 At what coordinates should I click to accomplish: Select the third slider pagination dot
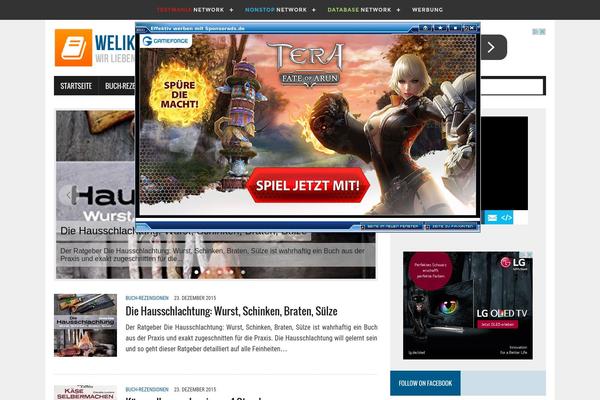tap(220, 272)
